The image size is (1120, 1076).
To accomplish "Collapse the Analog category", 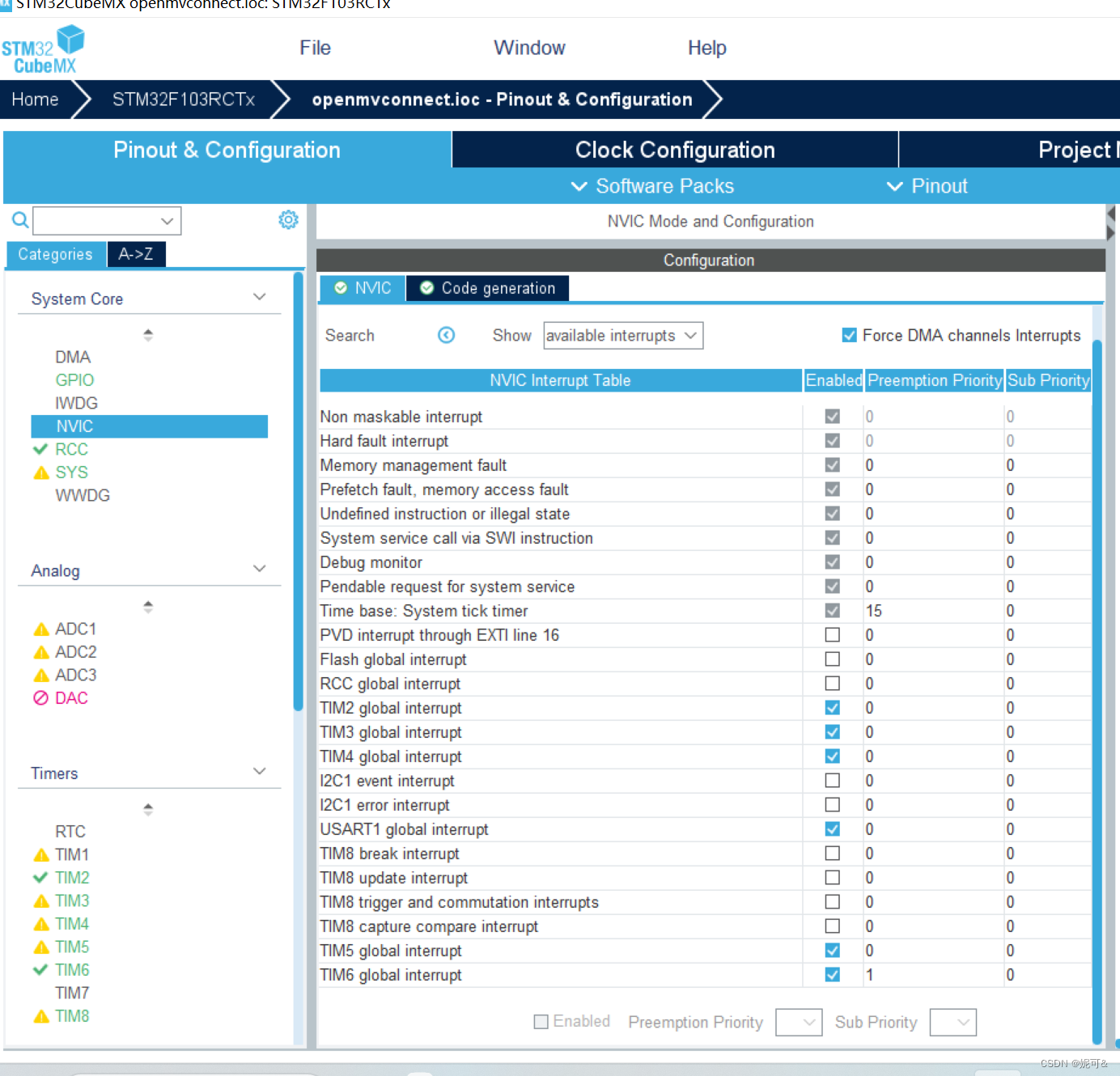I will pos(259,569).
